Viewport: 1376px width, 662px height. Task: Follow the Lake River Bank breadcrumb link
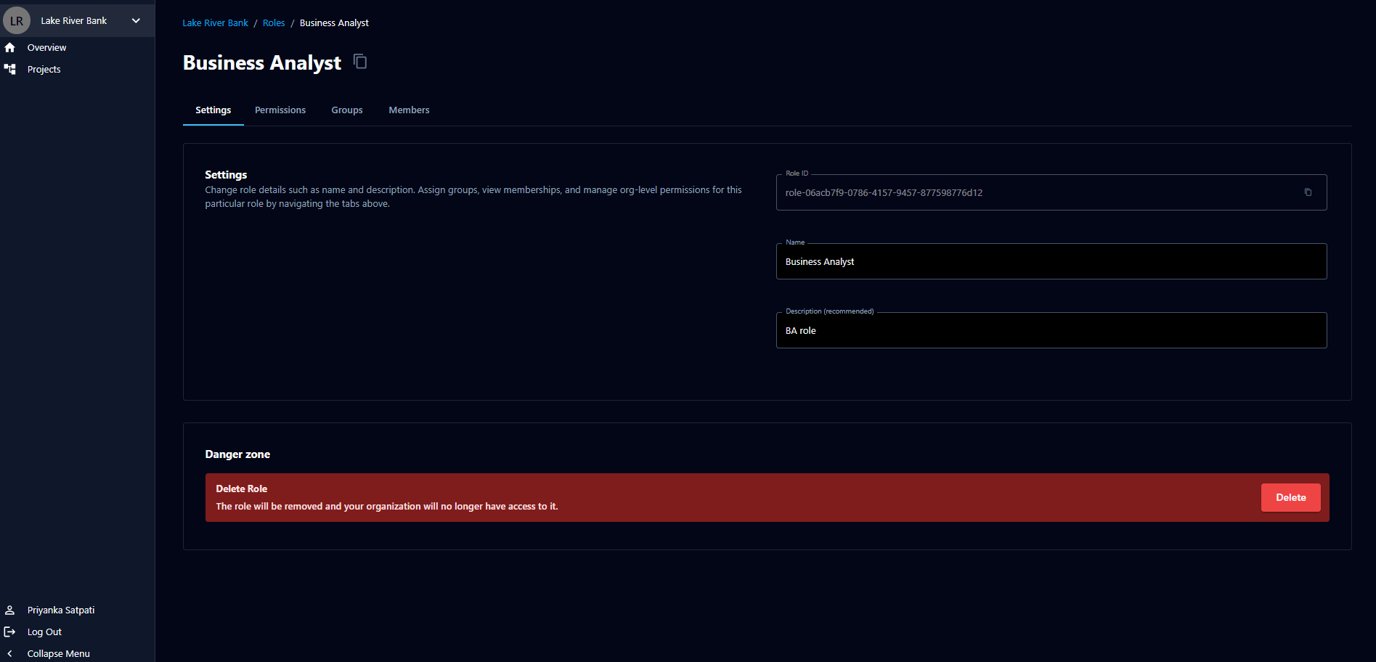(x=215, y=22)
